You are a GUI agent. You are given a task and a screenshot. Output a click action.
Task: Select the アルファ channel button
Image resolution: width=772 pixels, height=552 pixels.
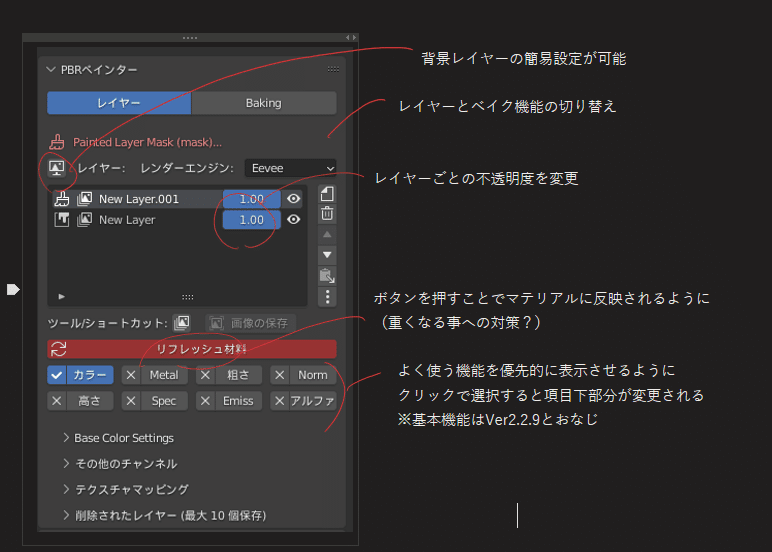(313, 401)
